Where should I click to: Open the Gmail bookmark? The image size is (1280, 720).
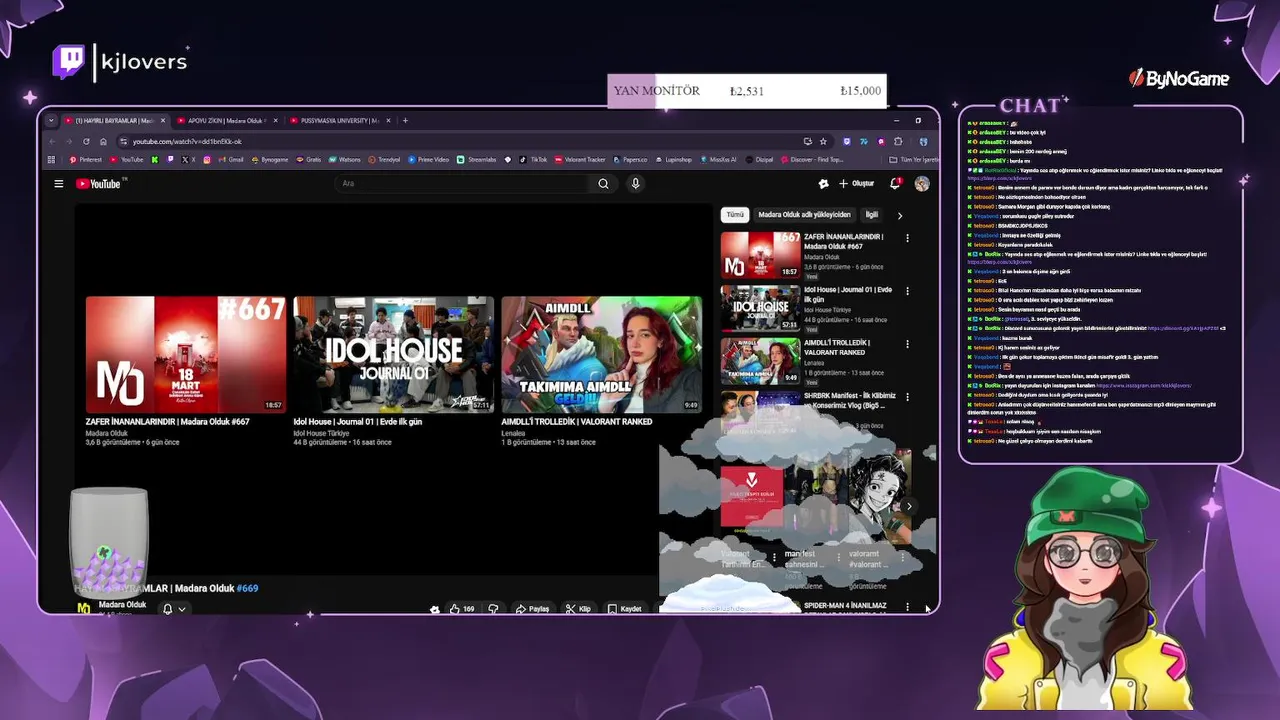tap(231, 159)
